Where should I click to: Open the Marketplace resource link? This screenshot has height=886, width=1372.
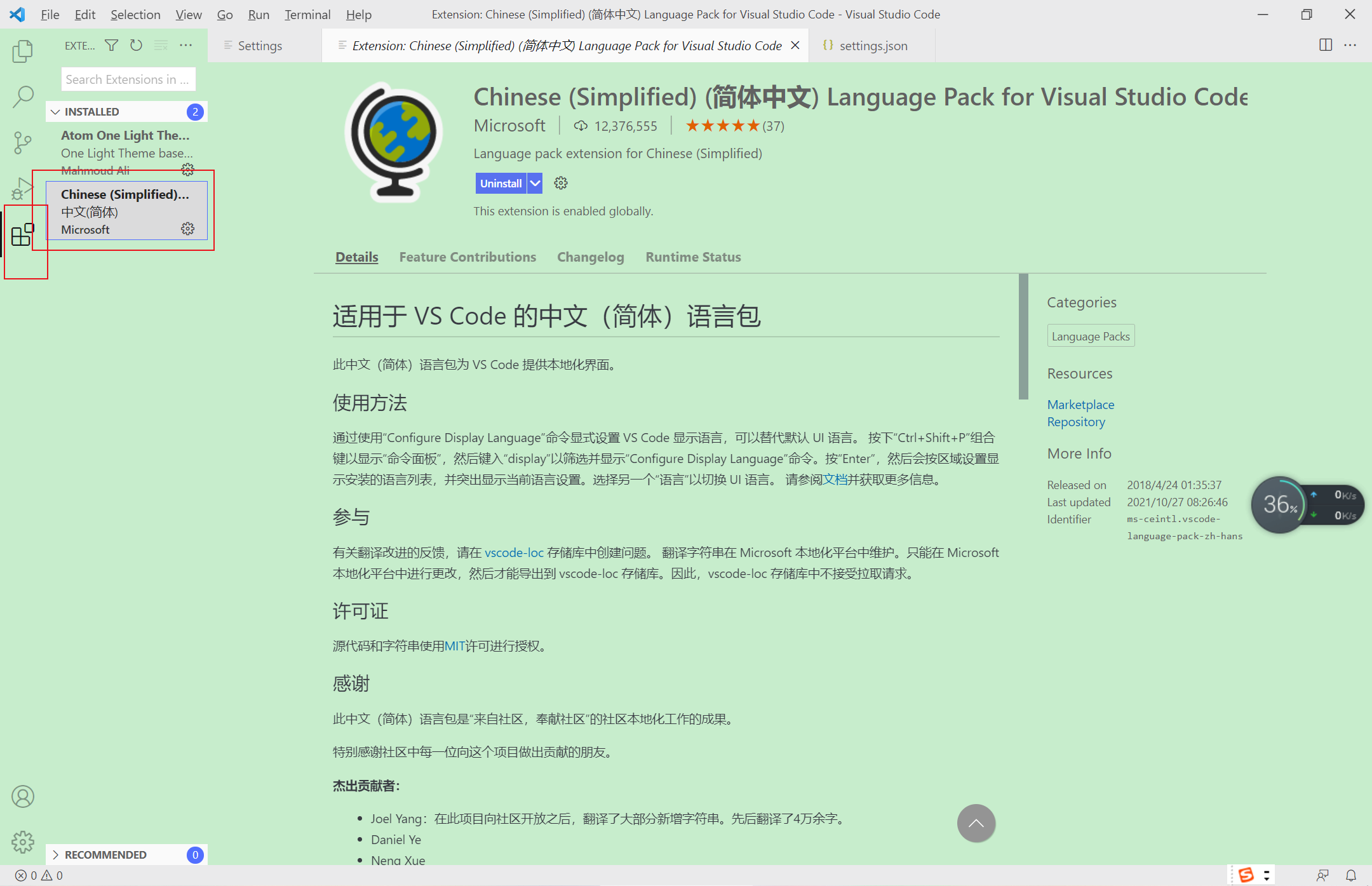click(x=1080, y=405)
